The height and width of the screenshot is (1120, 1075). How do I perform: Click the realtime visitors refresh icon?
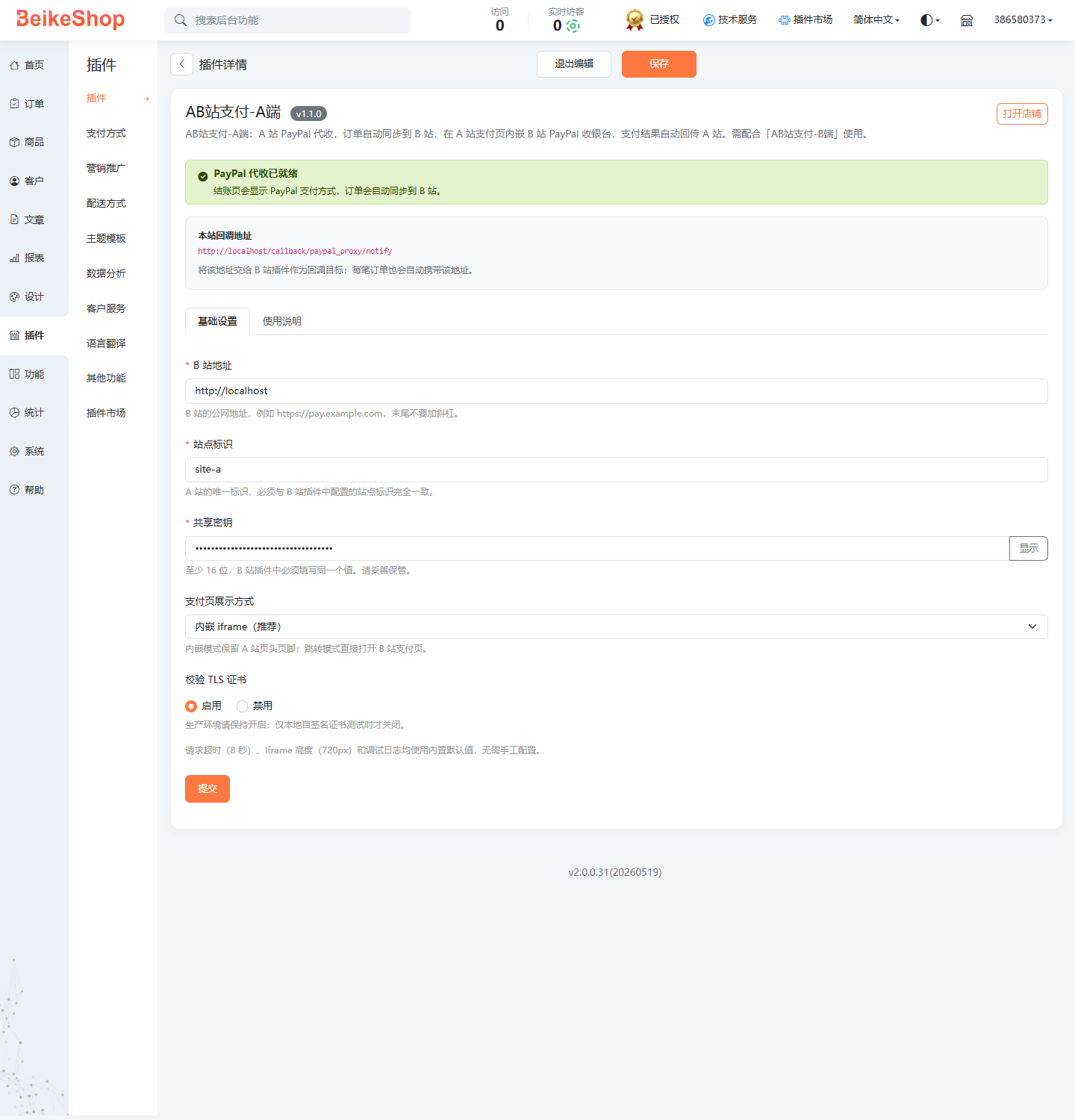click(x=573, y=26)
